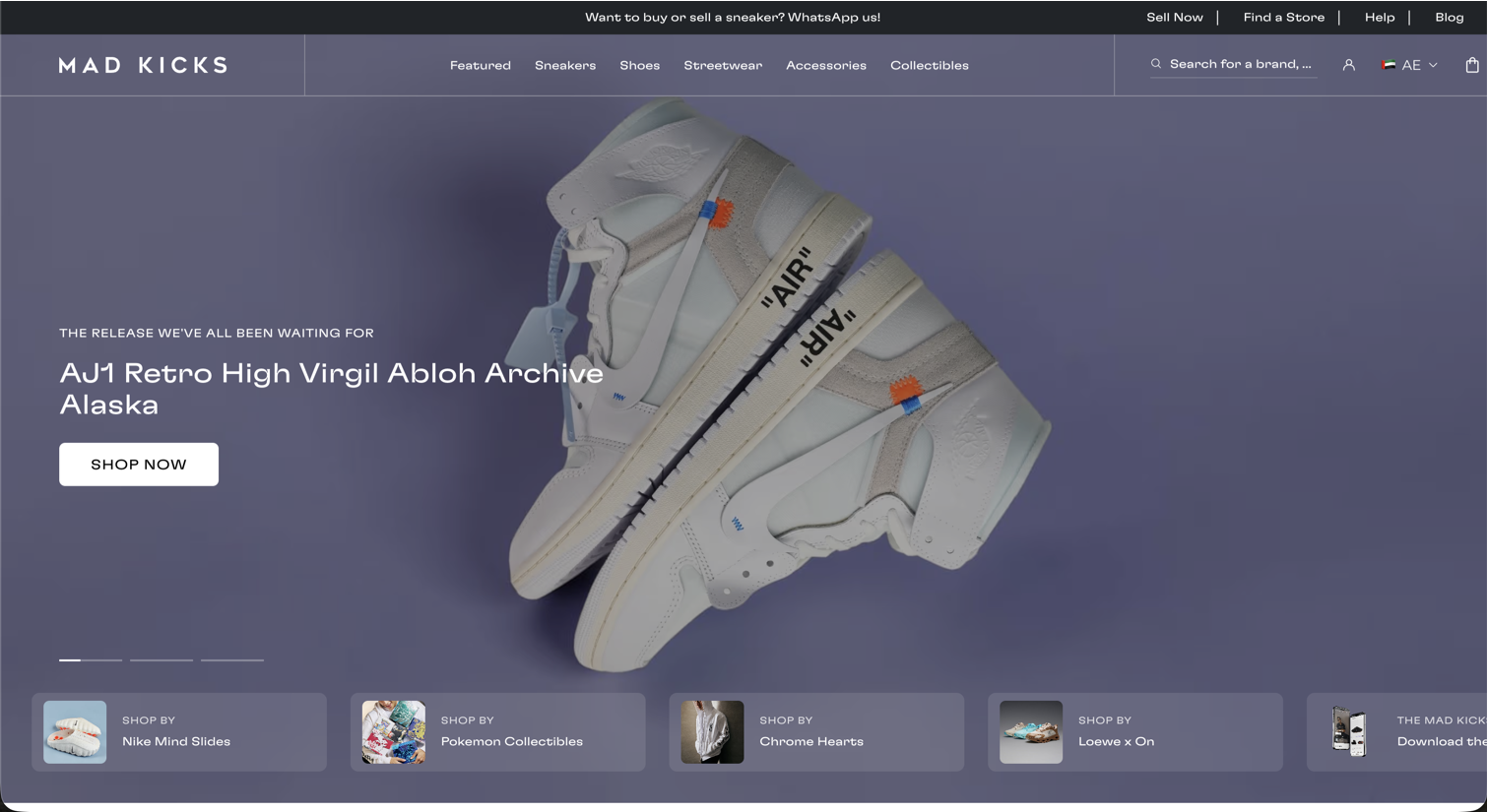Open the Blog link
The image size is (1488, 812).
click(x=1450, y=18)
